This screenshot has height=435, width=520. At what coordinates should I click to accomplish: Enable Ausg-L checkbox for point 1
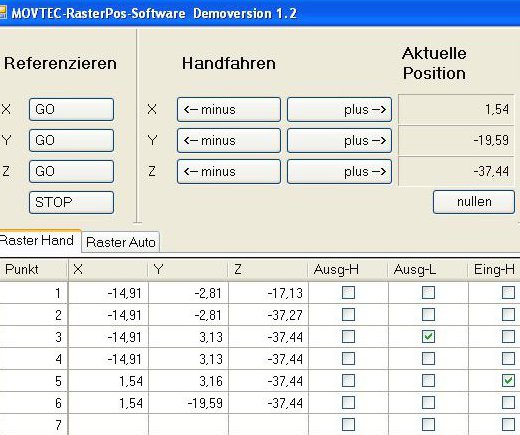[x=428, y=293]
